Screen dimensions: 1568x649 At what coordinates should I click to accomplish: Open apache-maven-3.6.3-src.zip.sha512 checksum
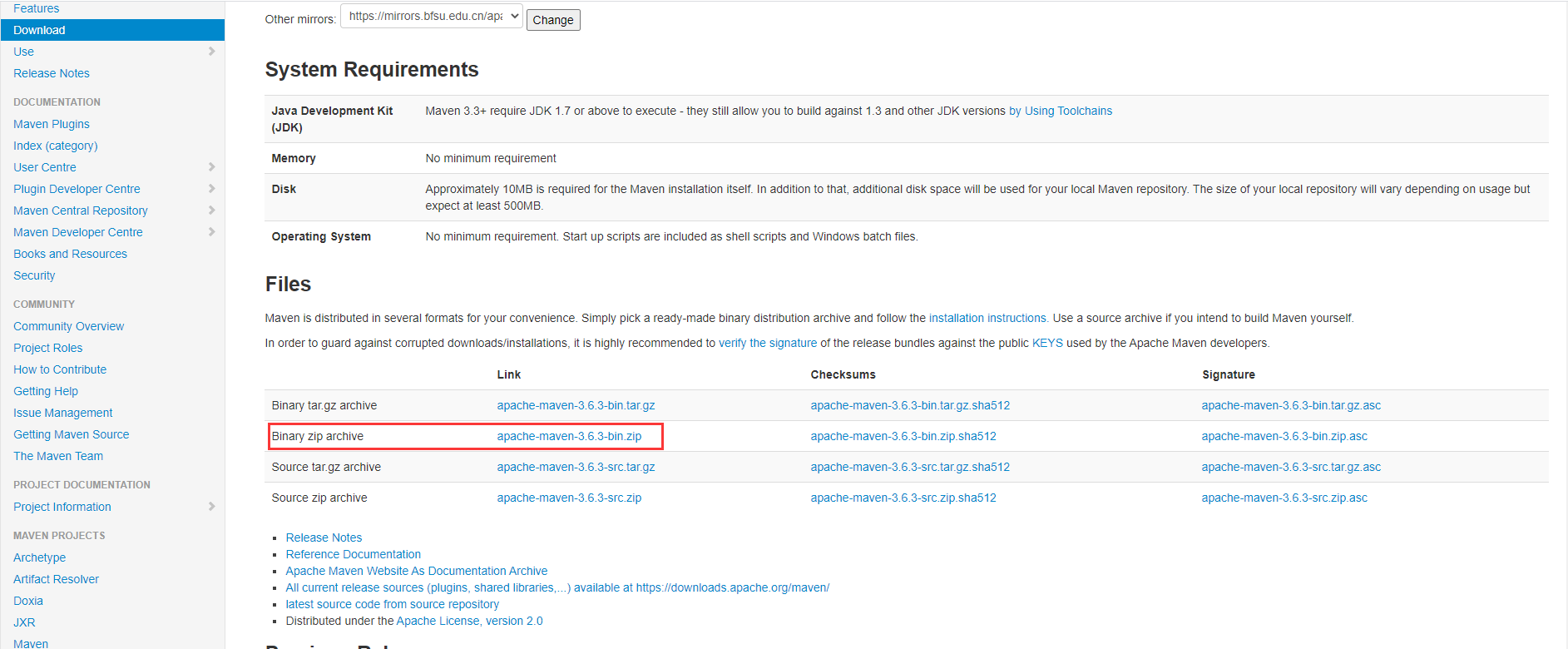point(903,498)
